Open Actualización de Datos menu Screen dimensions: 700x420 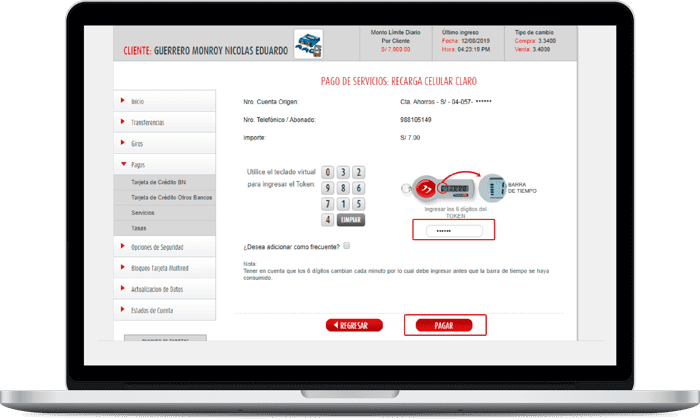[165, 289]
